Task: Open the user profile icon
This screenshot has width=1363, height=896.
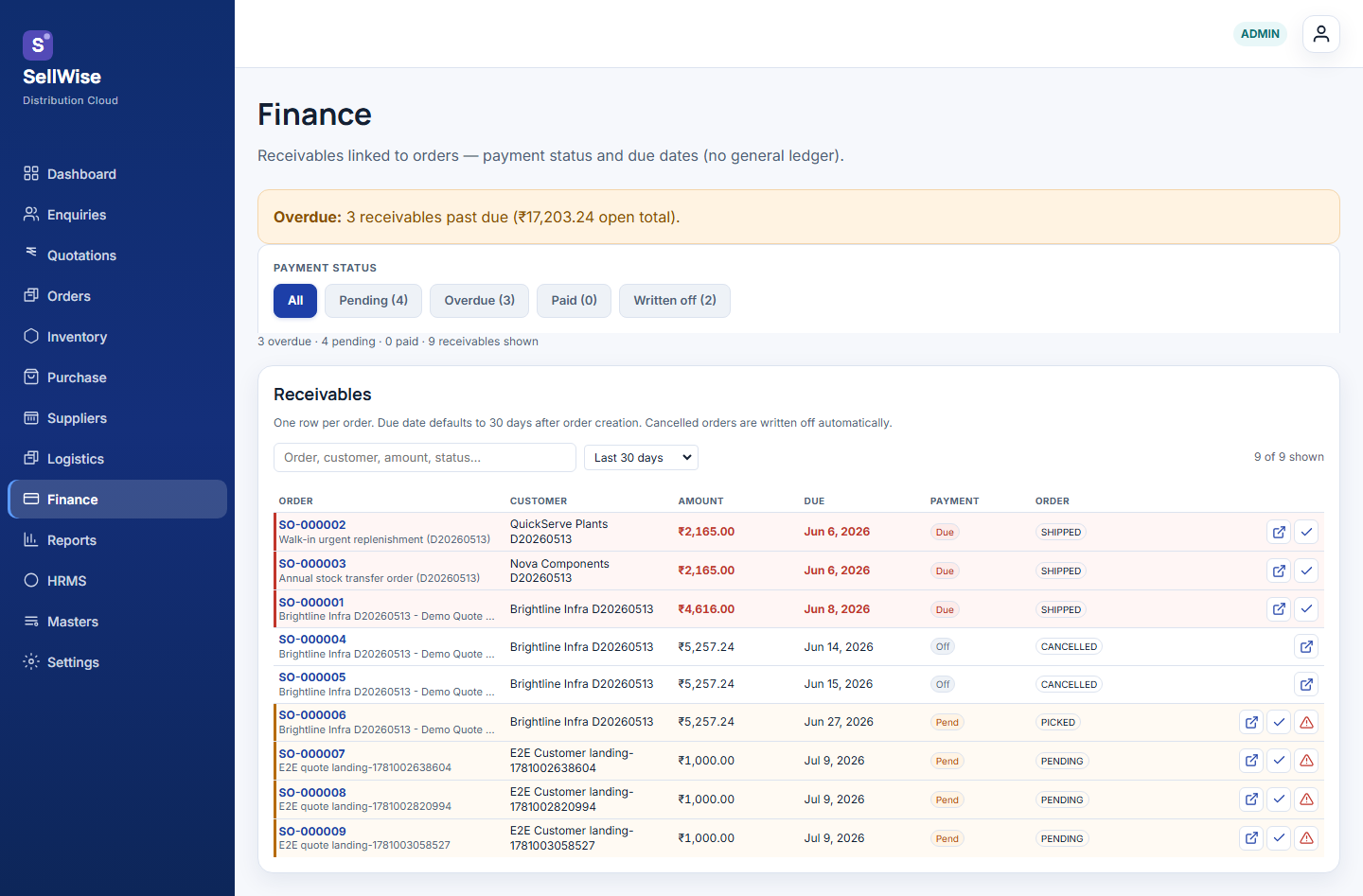Action: click(1320, 34)
